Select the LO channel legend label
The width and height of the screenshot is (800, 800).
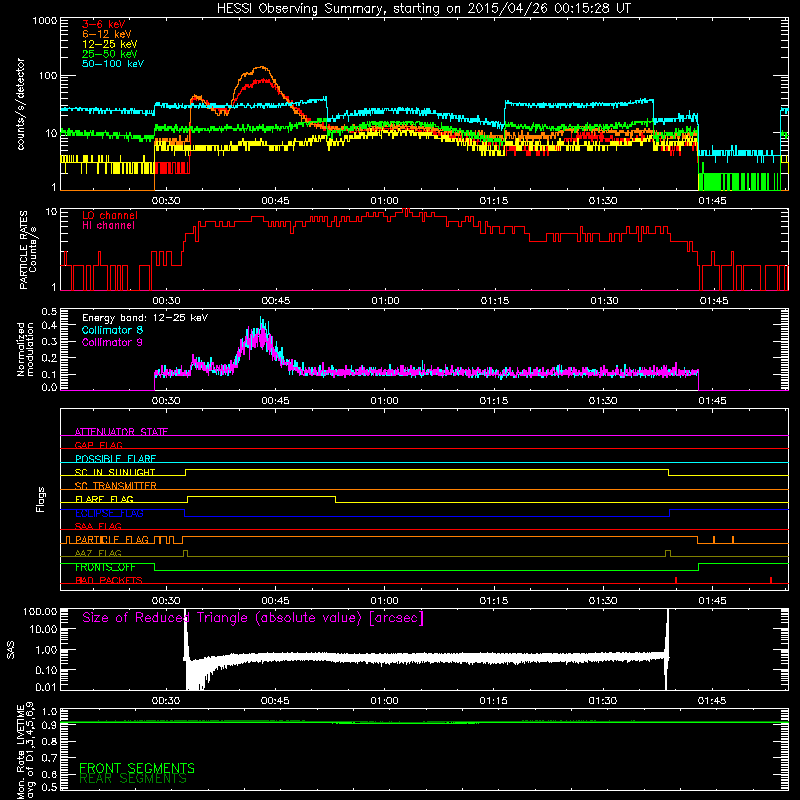(x=110, y=215)
